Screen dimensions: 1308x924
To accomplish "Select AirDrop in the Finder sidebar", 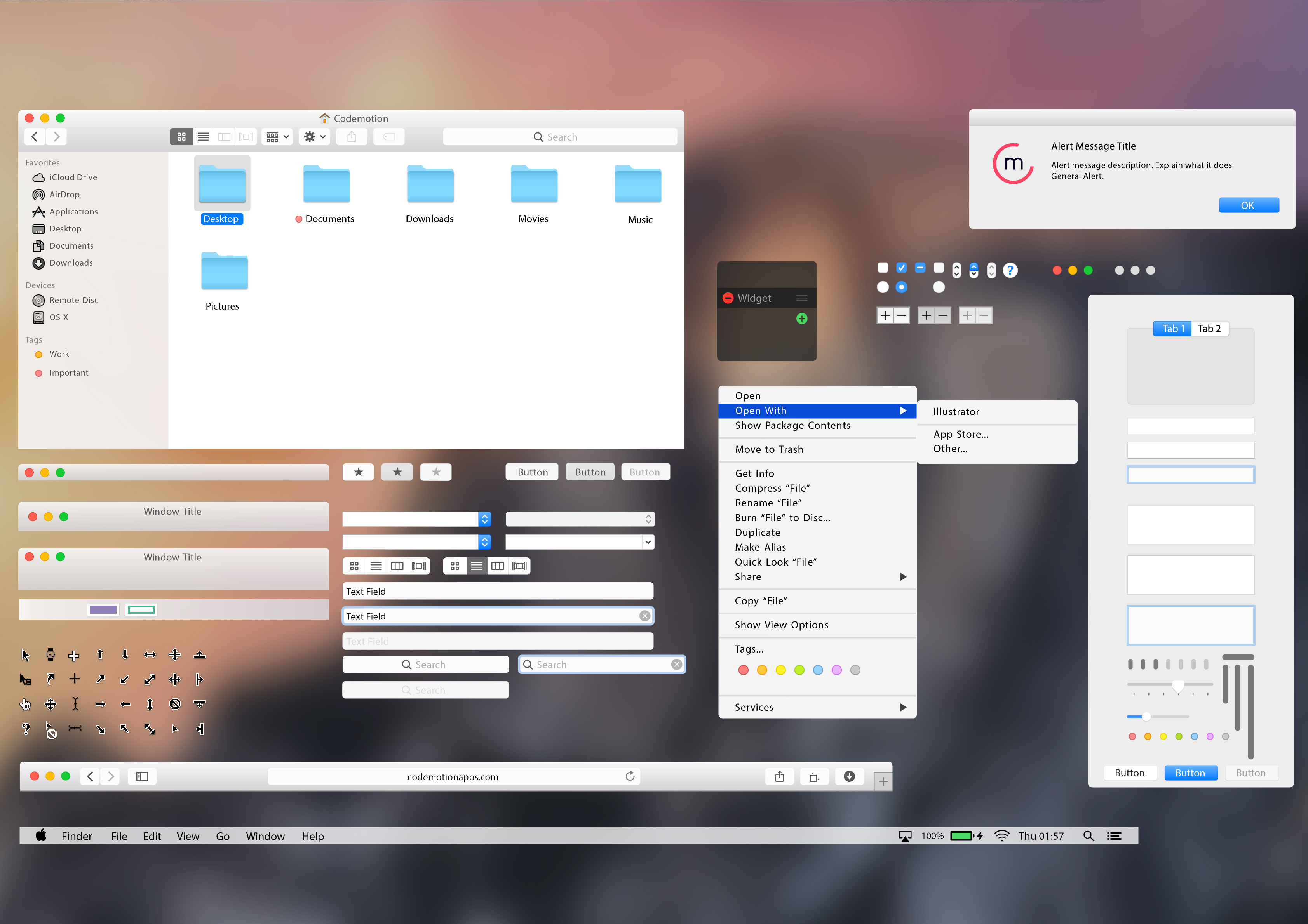I will 64,194.
